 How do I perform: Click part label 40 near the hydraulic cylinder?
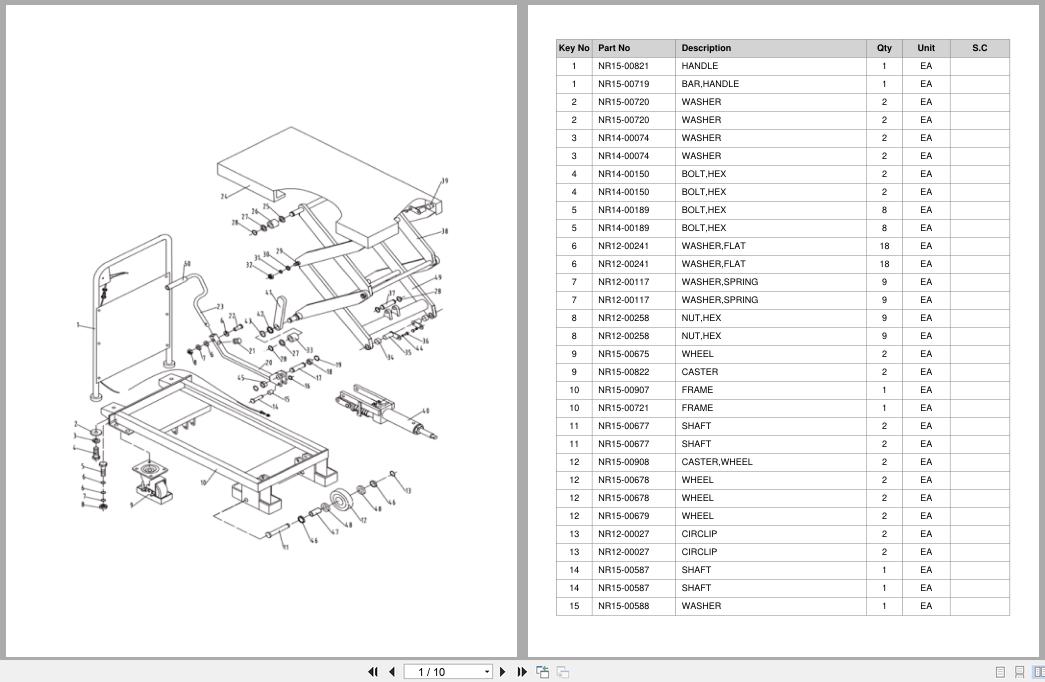point(425,411)
